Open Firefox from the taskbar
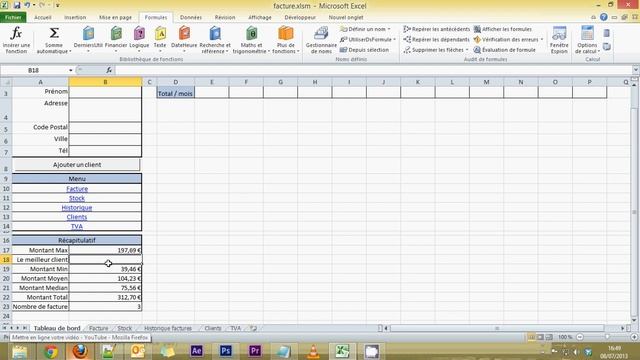 click(80, 351)
